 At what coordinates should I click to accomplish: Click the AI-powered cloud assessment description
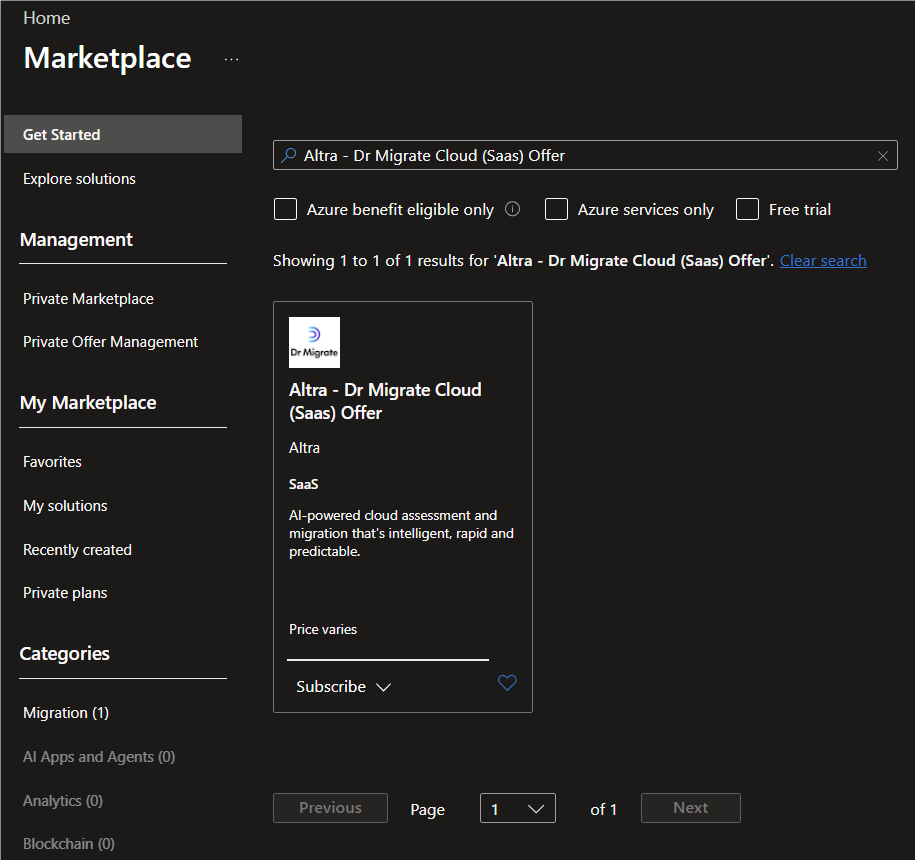tap(401, 533)
